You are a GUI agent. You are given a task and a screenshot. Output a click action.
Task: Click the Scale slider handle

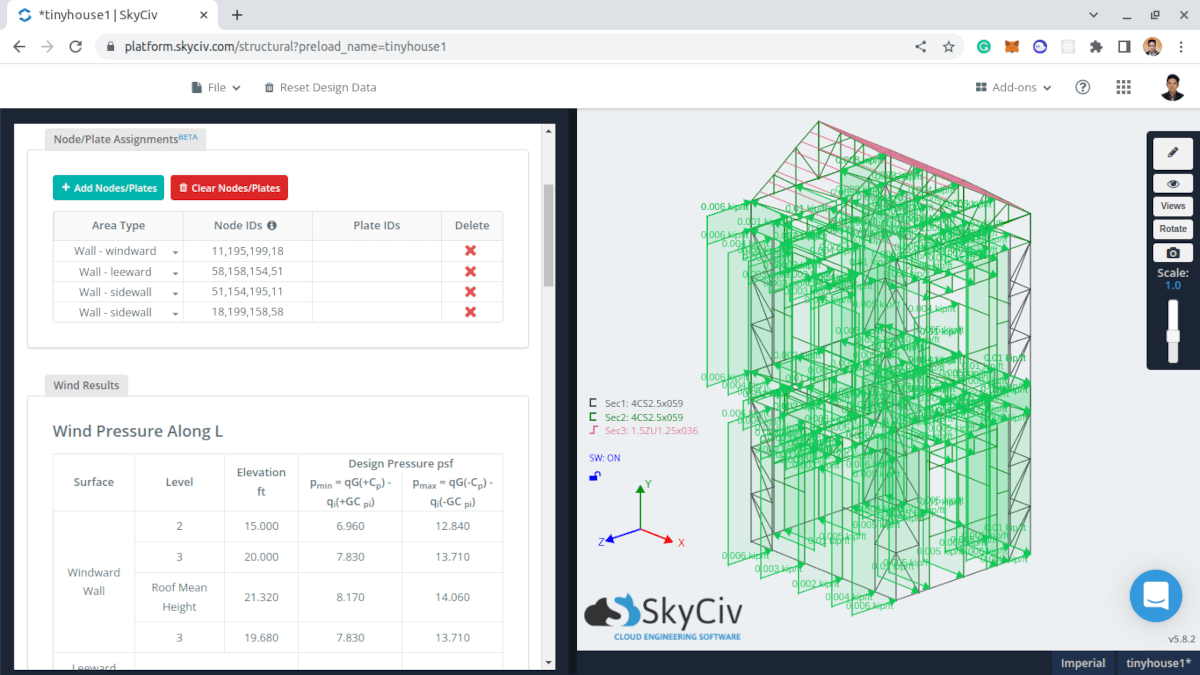click(x=1173, y=336)
